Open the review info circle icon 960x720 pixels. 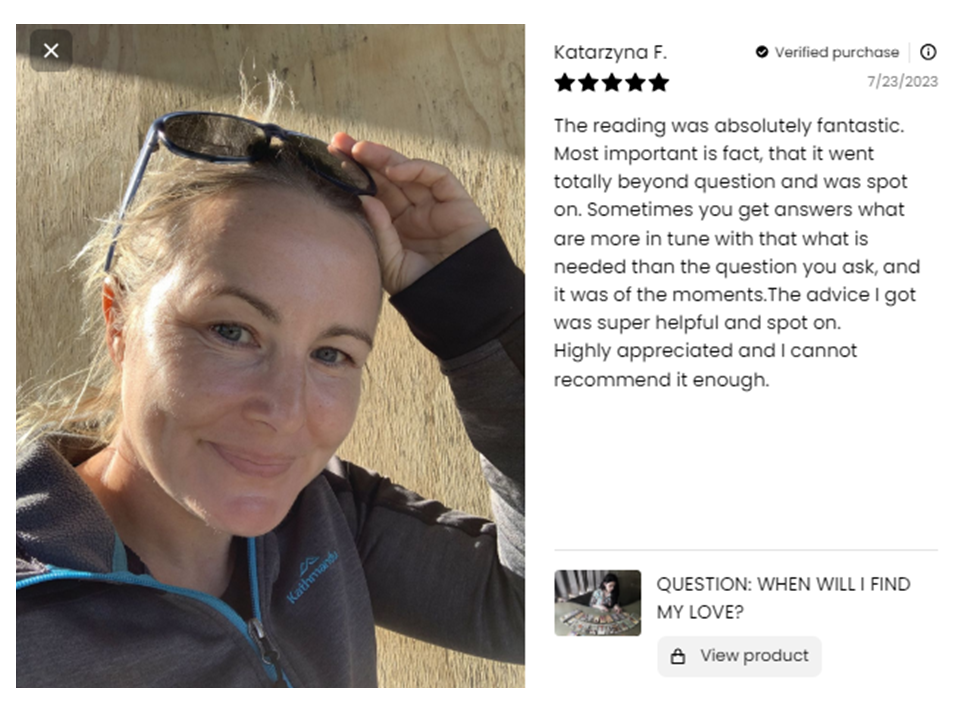[x=928, y=52]
